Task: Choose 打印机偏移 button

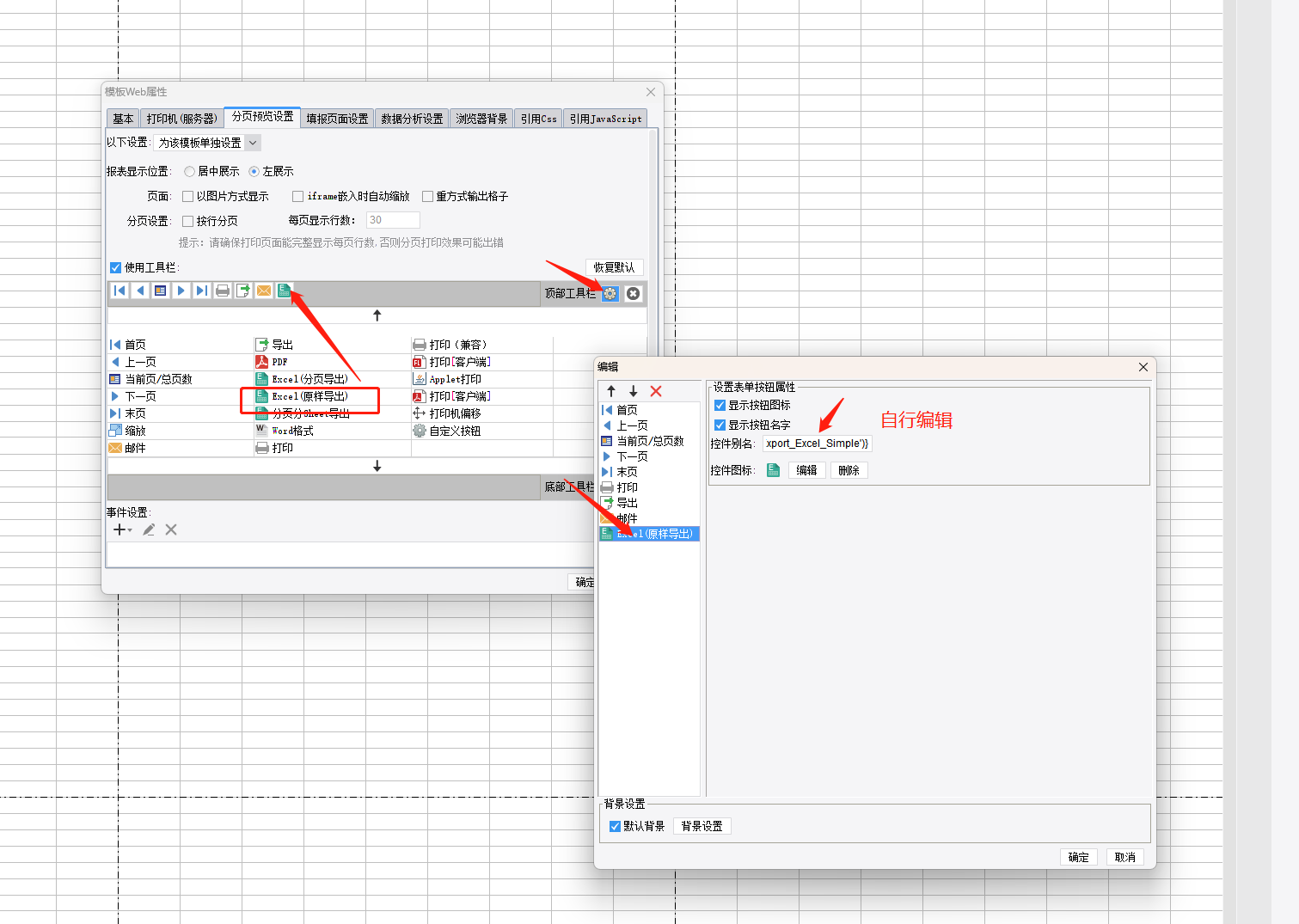Action: (447, 413)
